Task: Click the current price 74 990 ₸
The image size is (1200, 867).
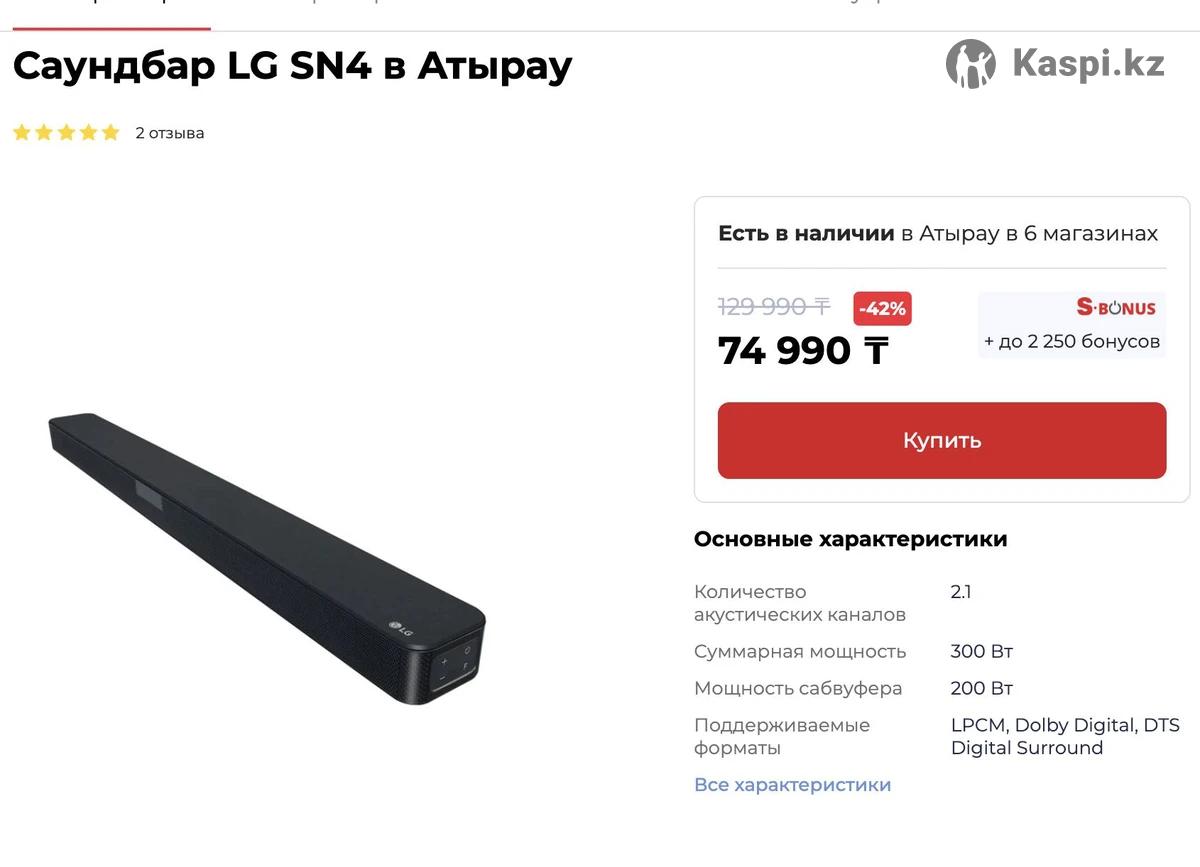Action: click(x=803, y=351)
